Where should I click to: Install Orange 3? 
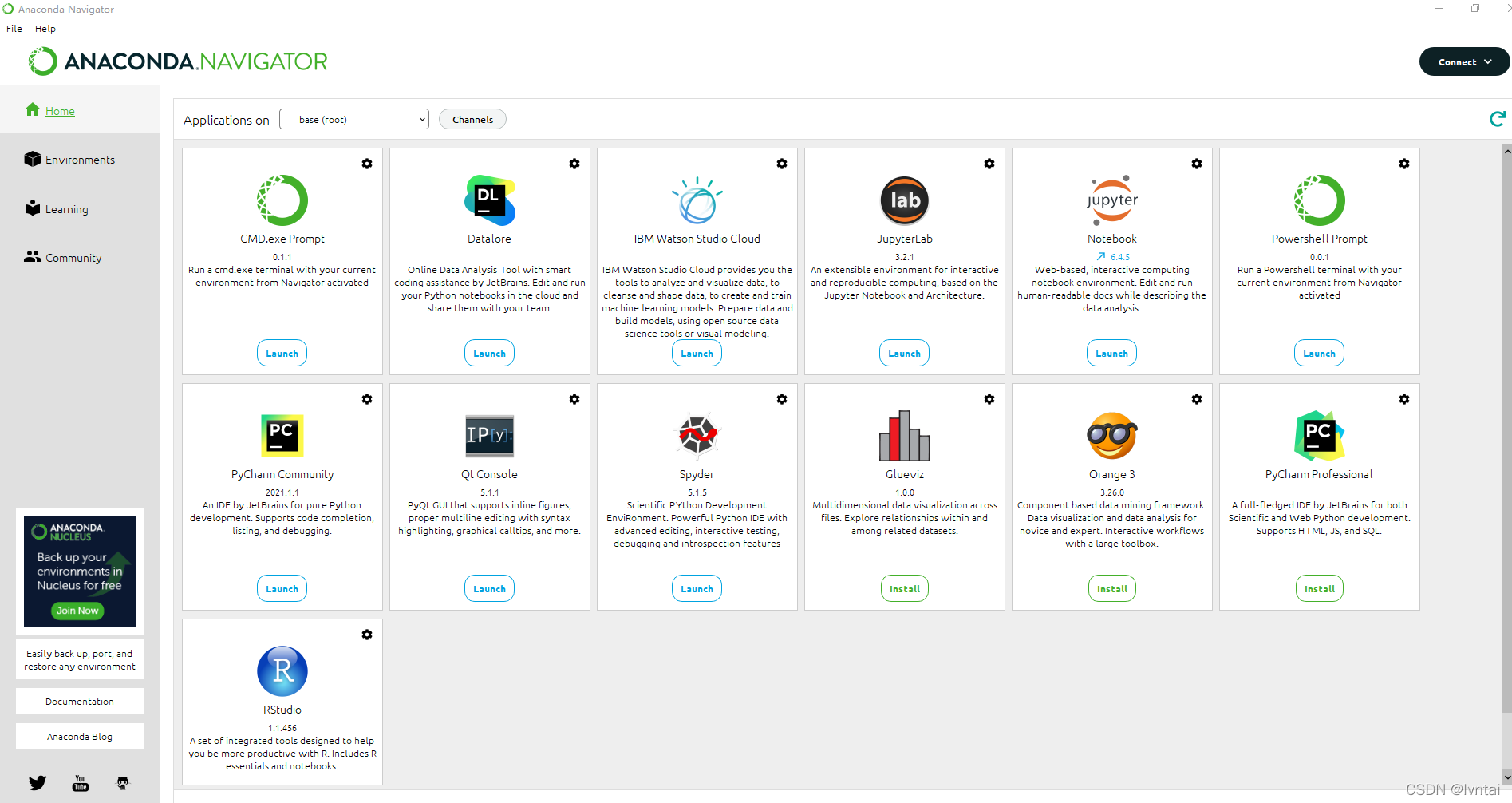pyautogui.click(x=1112, y=589)
